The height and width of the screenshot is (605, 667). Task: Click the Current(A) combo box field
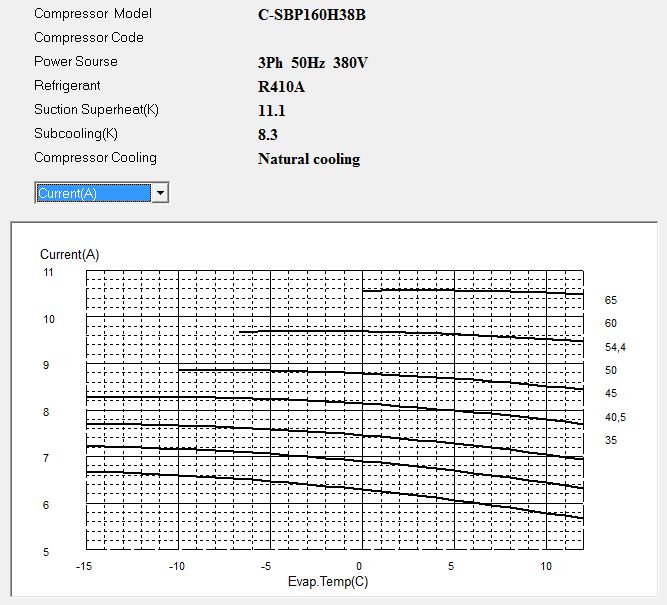[x=92, y=193]
